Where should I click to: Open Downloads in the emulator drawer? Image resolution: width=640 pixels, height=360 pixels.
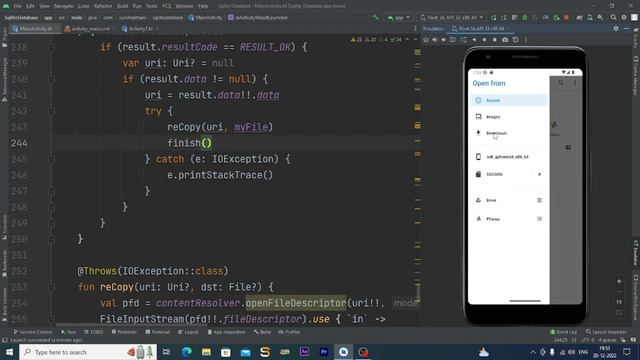pyautogui.click(x=509, y=133)
